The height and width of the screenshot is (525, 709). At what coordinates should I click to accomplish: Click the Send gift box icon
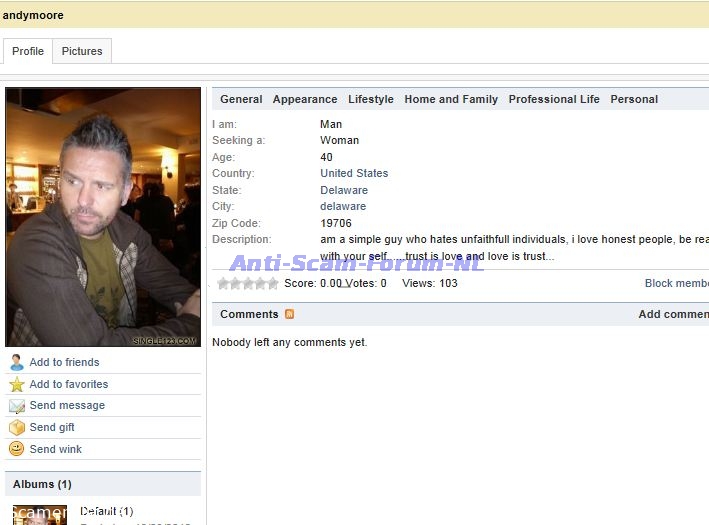(17, 427)
